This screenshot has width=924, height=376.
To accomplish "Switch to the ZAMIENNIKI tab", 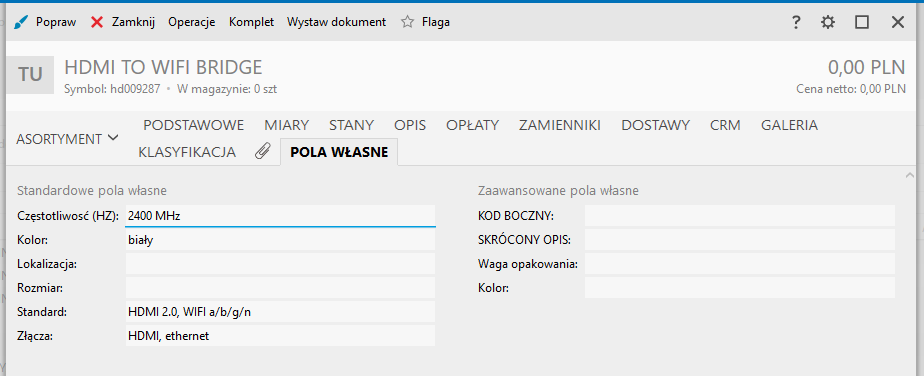I will click(x=560, y=125).
